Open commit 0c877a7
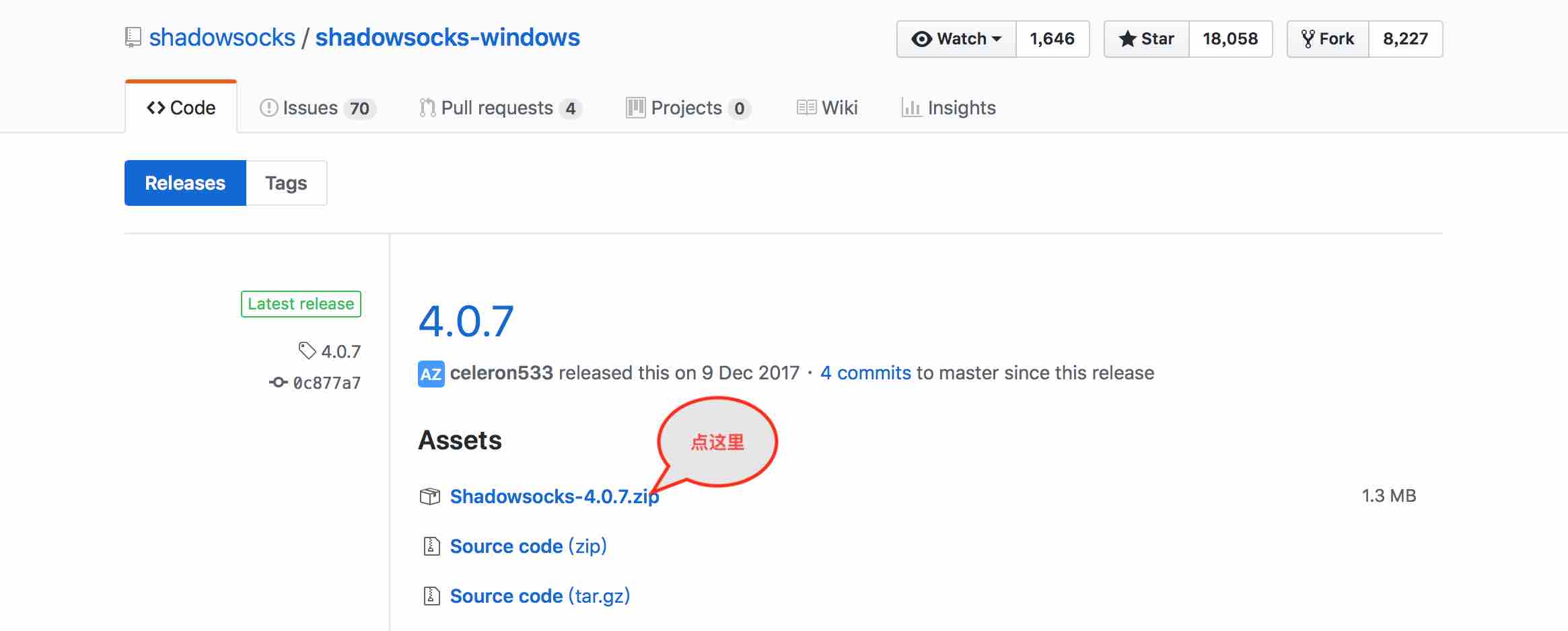The width and height of the screenshot is (1568, 631). click(x=327, y=383)
